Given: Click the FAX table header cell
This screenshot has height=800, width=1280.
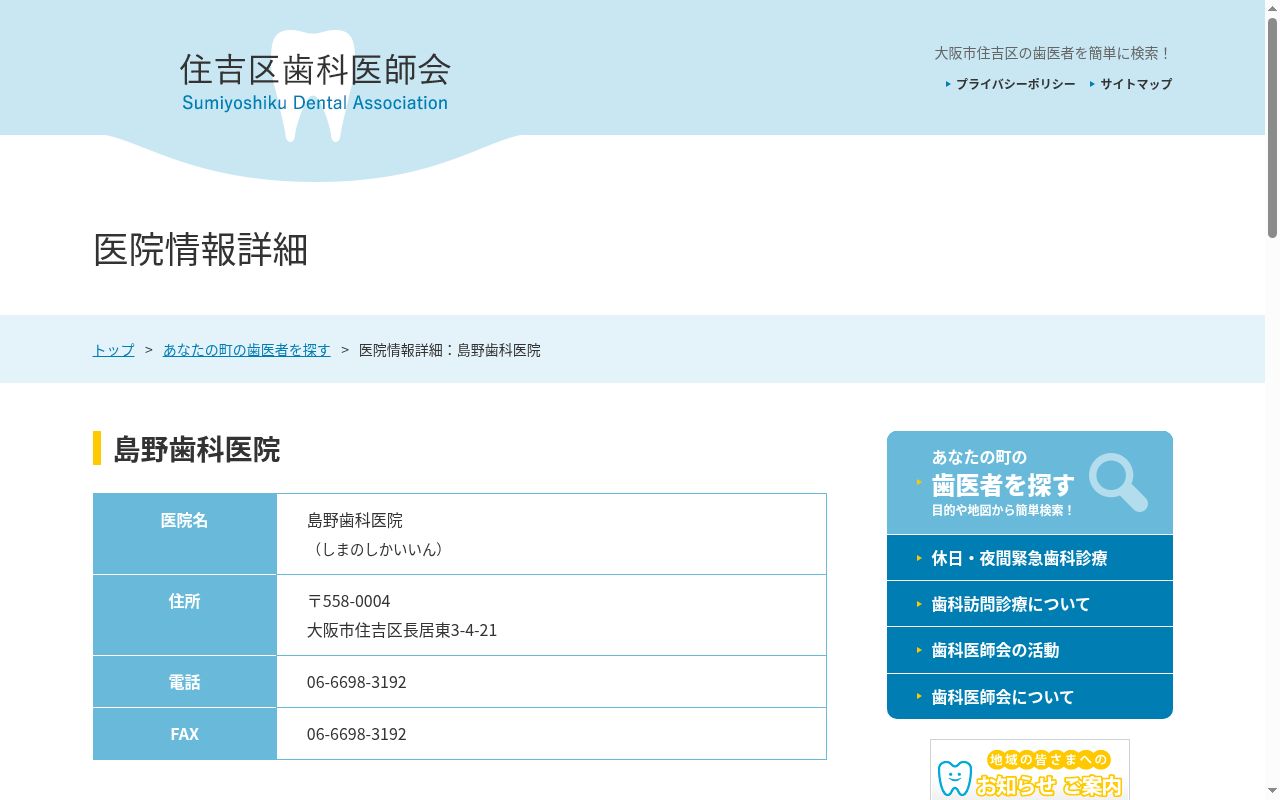Looking at the screenshot, I should (x=185, y=734).
